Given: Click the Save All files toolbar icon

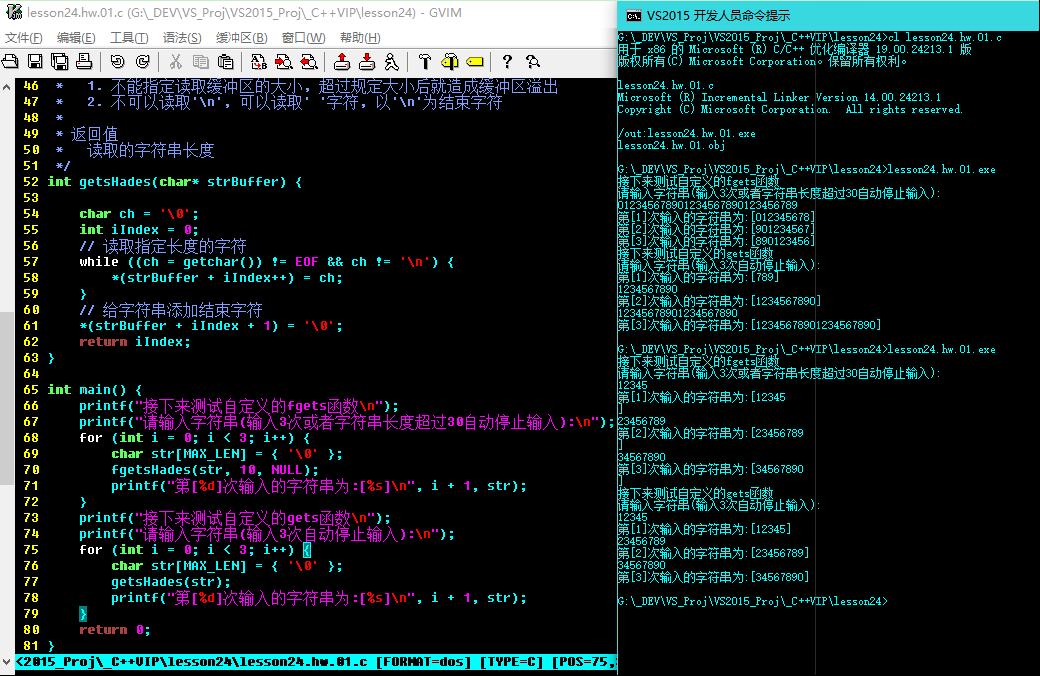Looking at the screenshot, I should [x=60, y=62].
